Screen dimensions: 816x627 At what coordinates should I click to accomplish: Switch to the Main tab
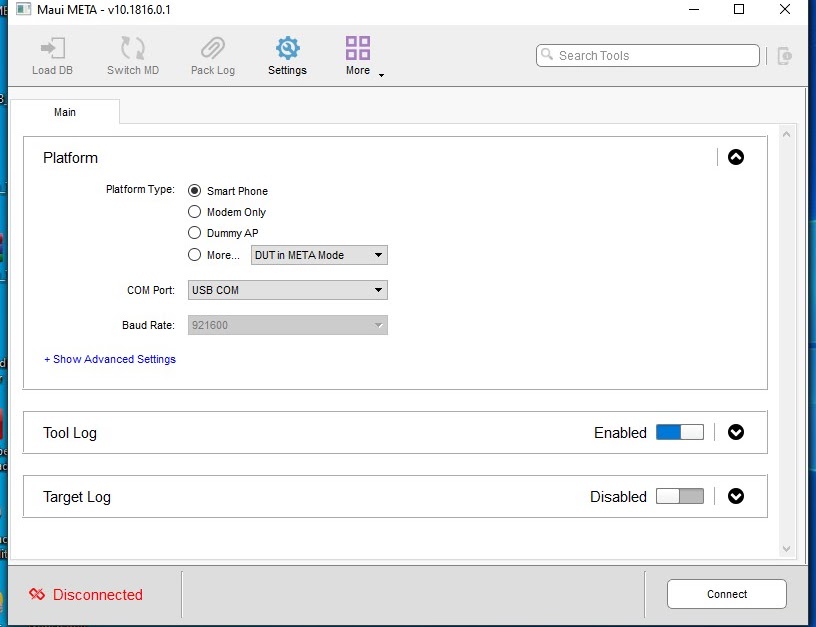pos(65,112)
